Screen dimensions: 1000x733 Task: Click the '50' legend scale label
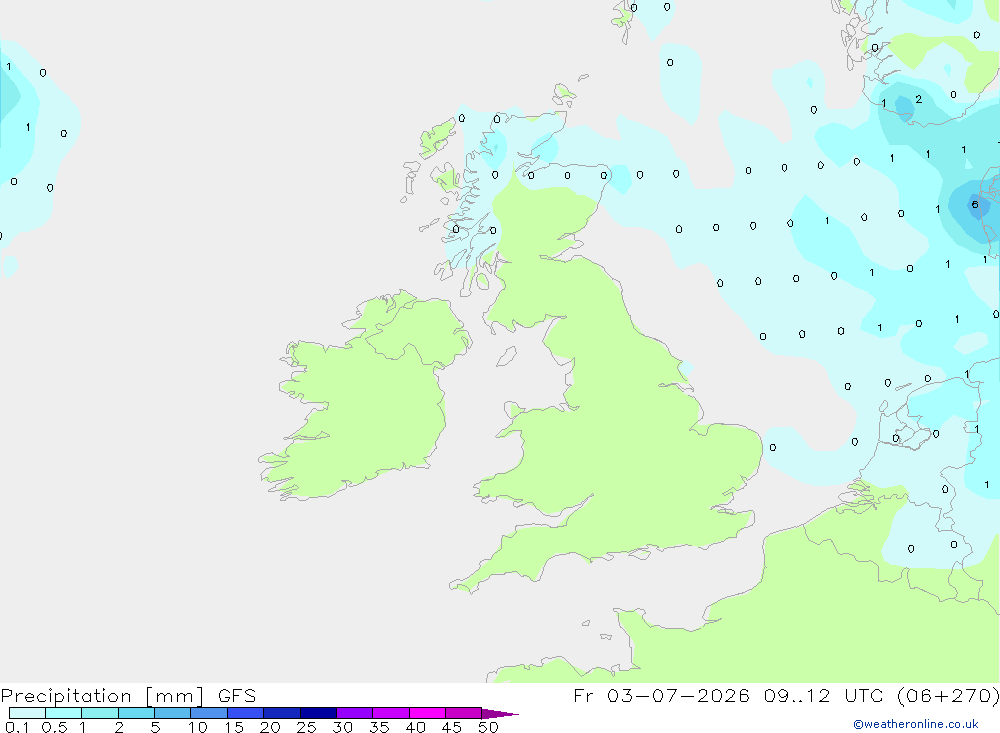click(x=488, y=727)
